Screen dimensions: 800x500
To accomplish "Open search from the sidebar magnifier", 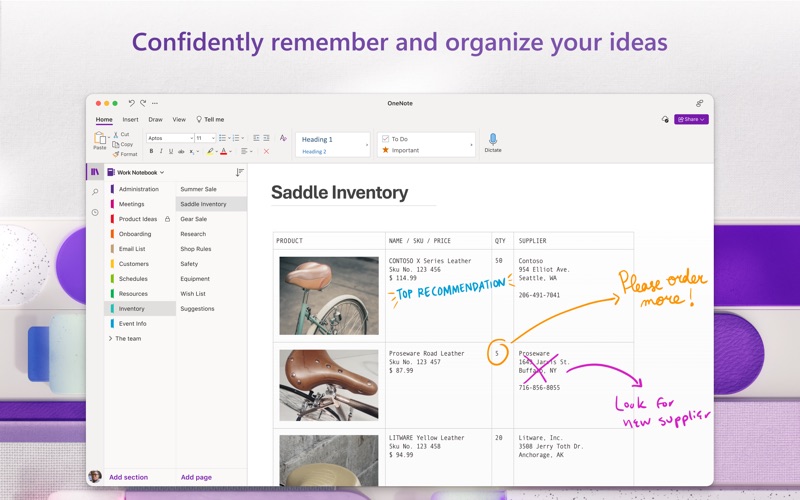I will point(95,192).
